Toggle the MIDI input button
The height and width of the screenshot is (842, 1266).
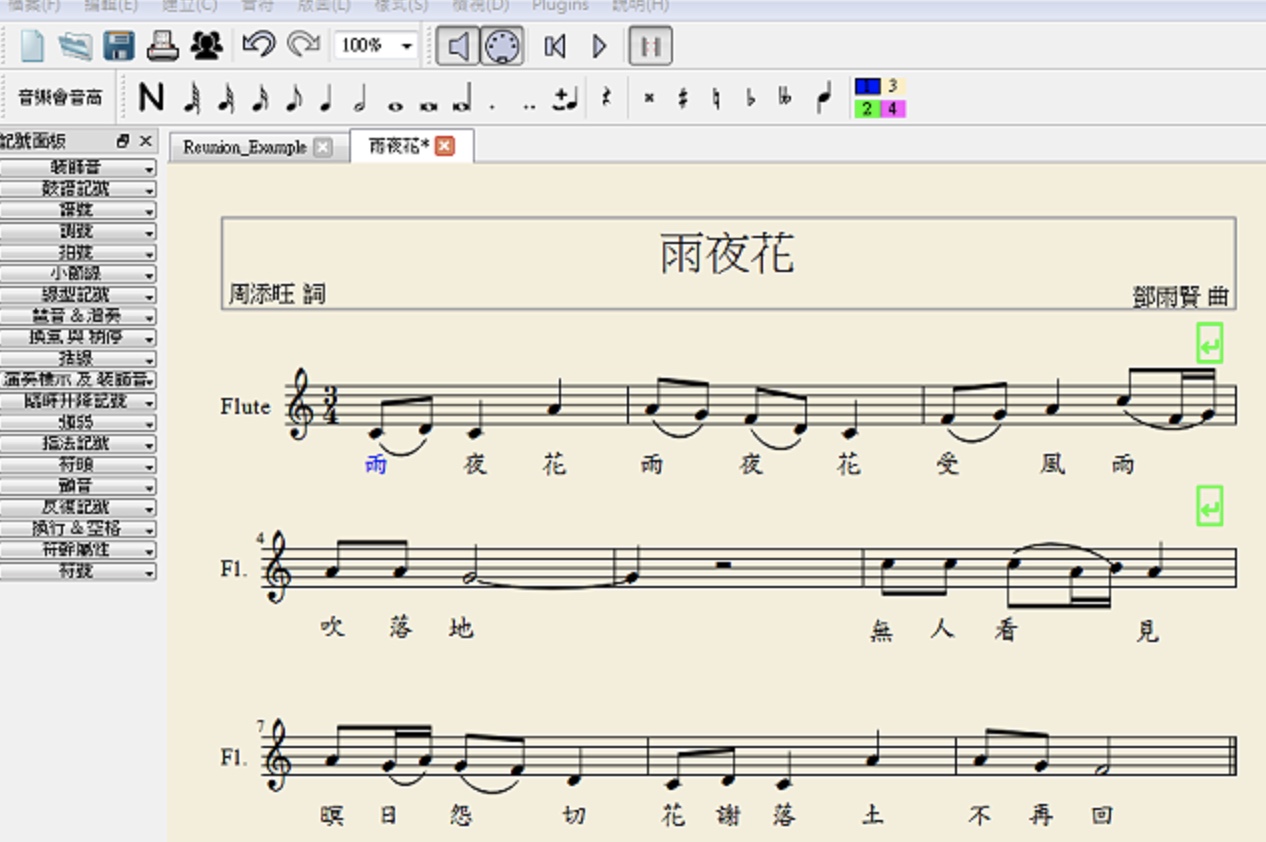click(x=502, y=46)
